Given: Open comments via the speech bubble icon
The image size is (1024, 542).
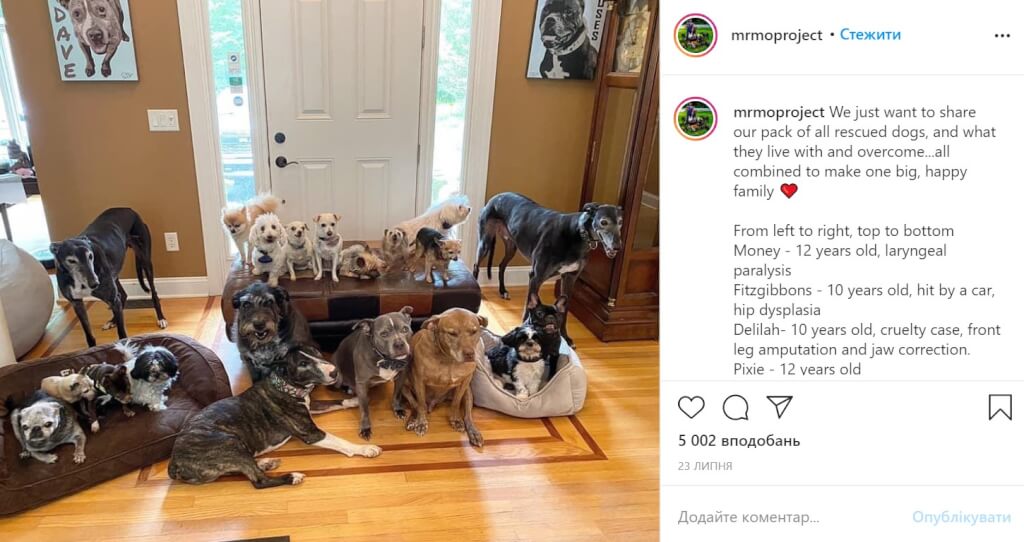Looking at the screenshot, I should point(735,407).
